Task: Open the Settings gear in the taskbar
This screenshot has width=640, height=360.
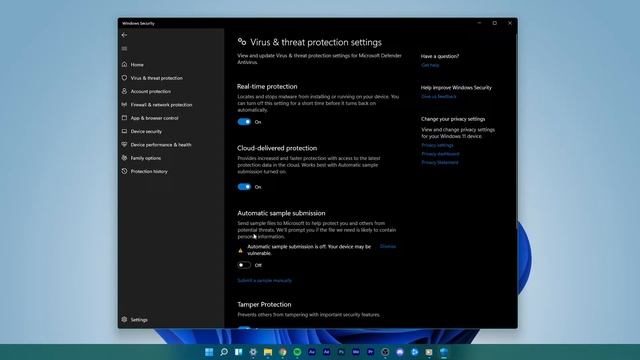Action: point(253,352)
